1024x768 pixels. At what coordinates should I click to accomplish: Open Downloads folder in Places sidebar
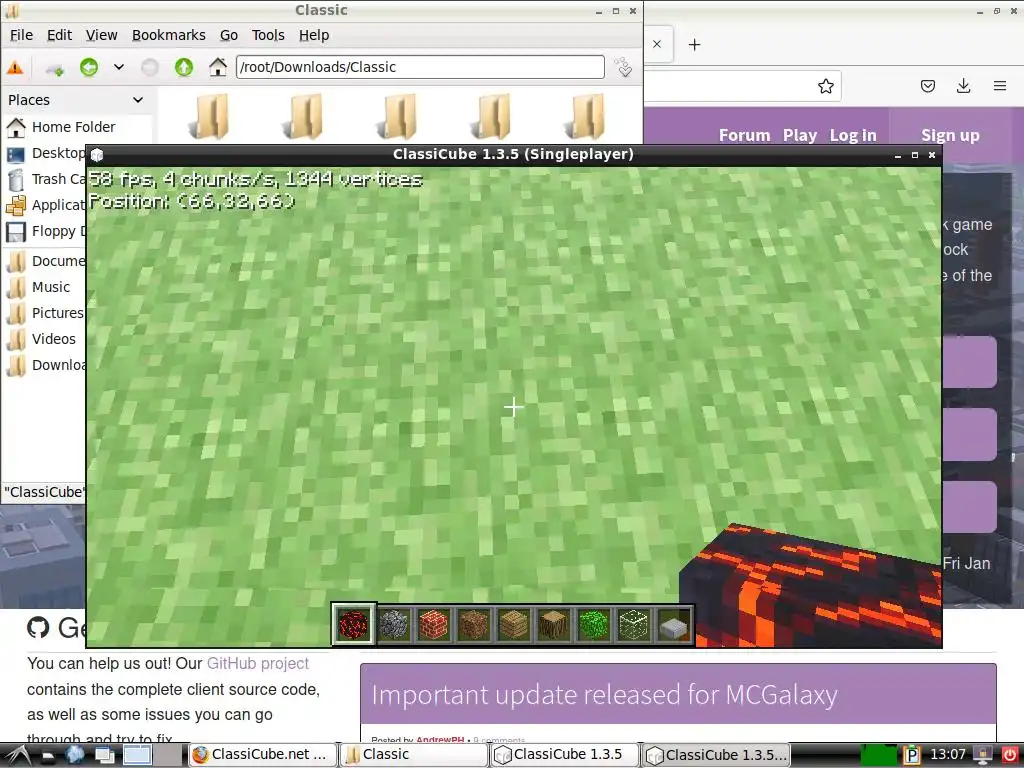tap(44, 366)
